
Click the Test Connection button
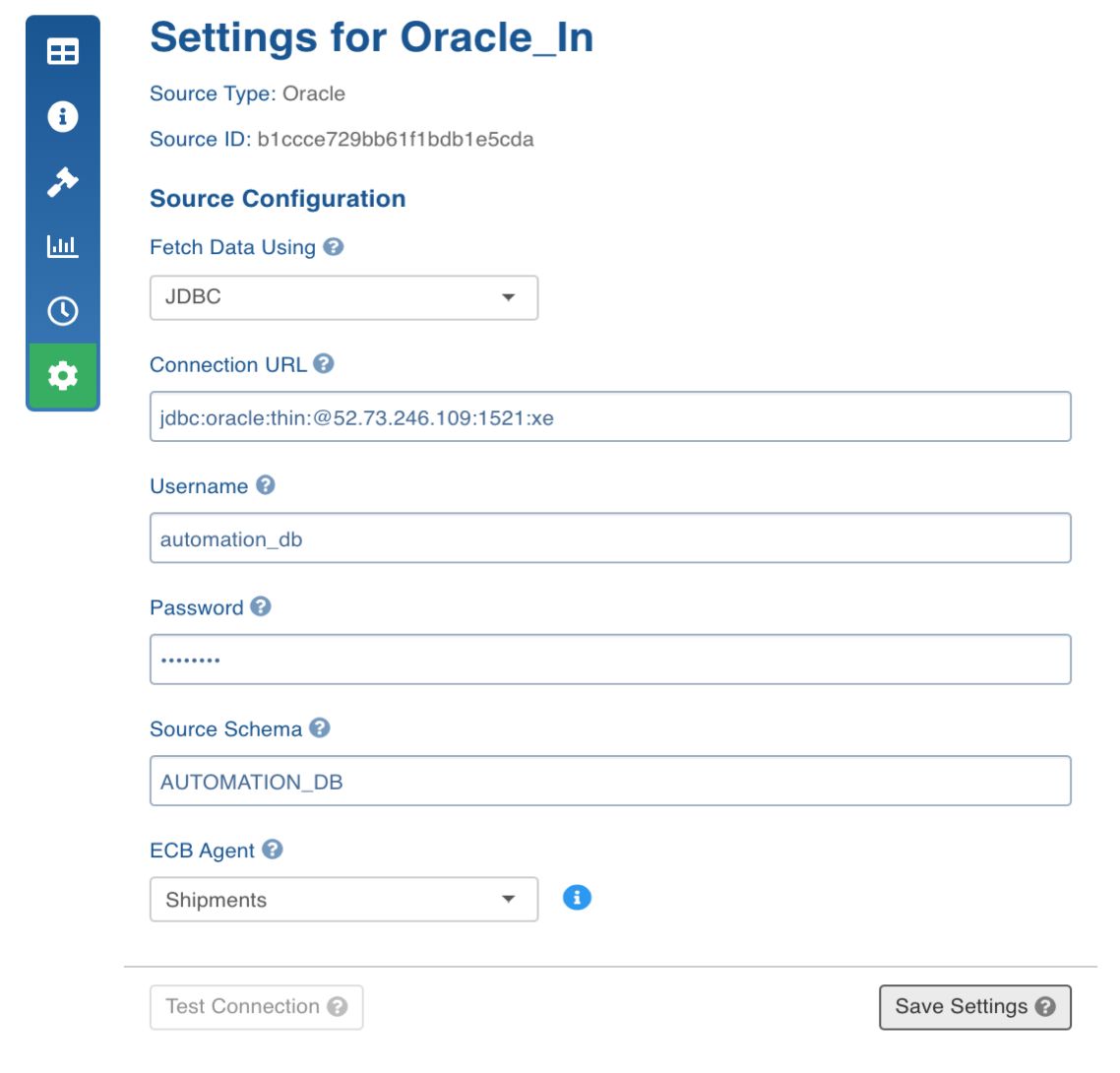tap(257, 1007)
